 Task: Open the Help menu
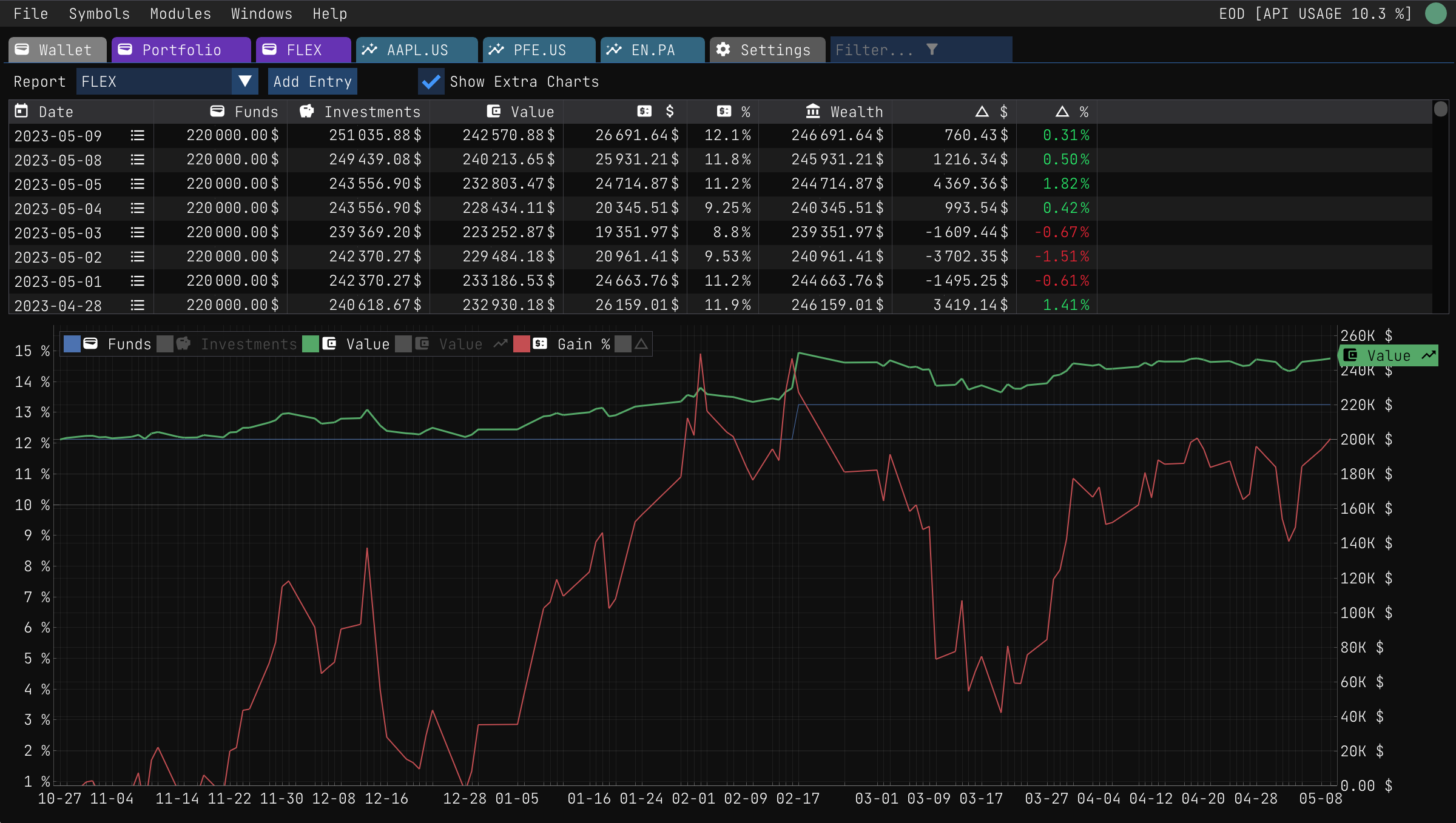pyautogui.click(x=329, y=13)
